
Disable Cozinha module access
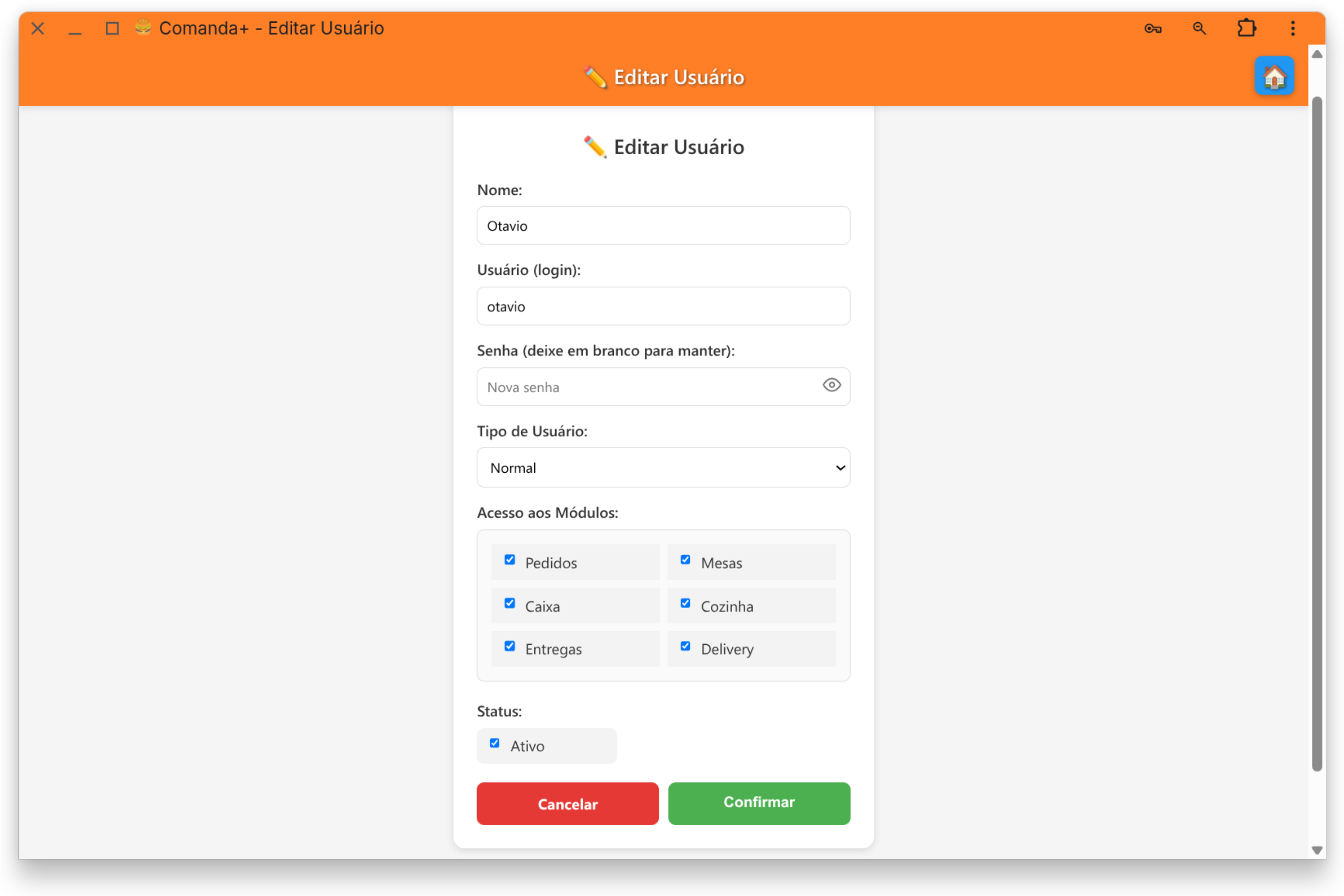coord(685,604)
